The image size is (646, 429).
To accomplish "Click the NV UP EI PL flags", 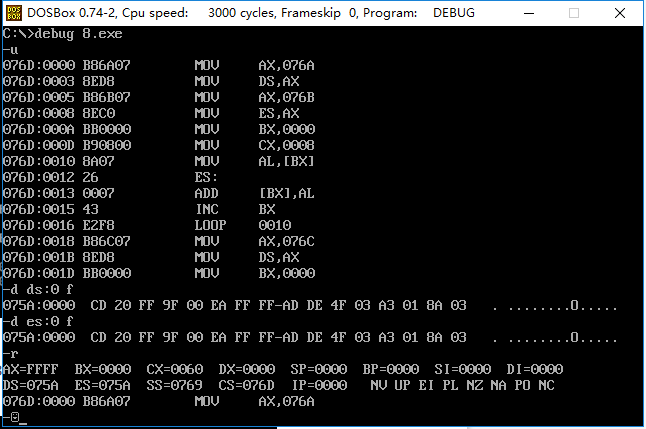I will coord(414,385).
